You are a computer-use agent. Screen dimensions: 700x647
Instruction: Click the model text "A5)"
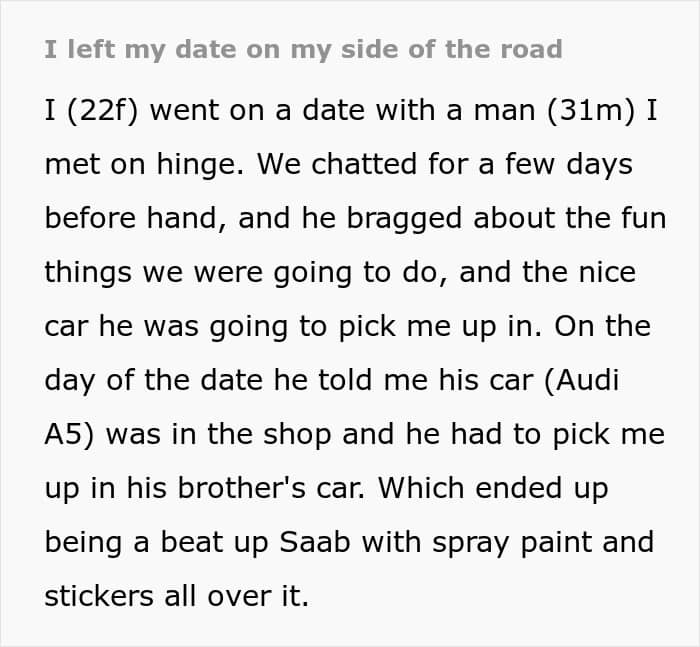pyautogui.click(x=69, y=435)
